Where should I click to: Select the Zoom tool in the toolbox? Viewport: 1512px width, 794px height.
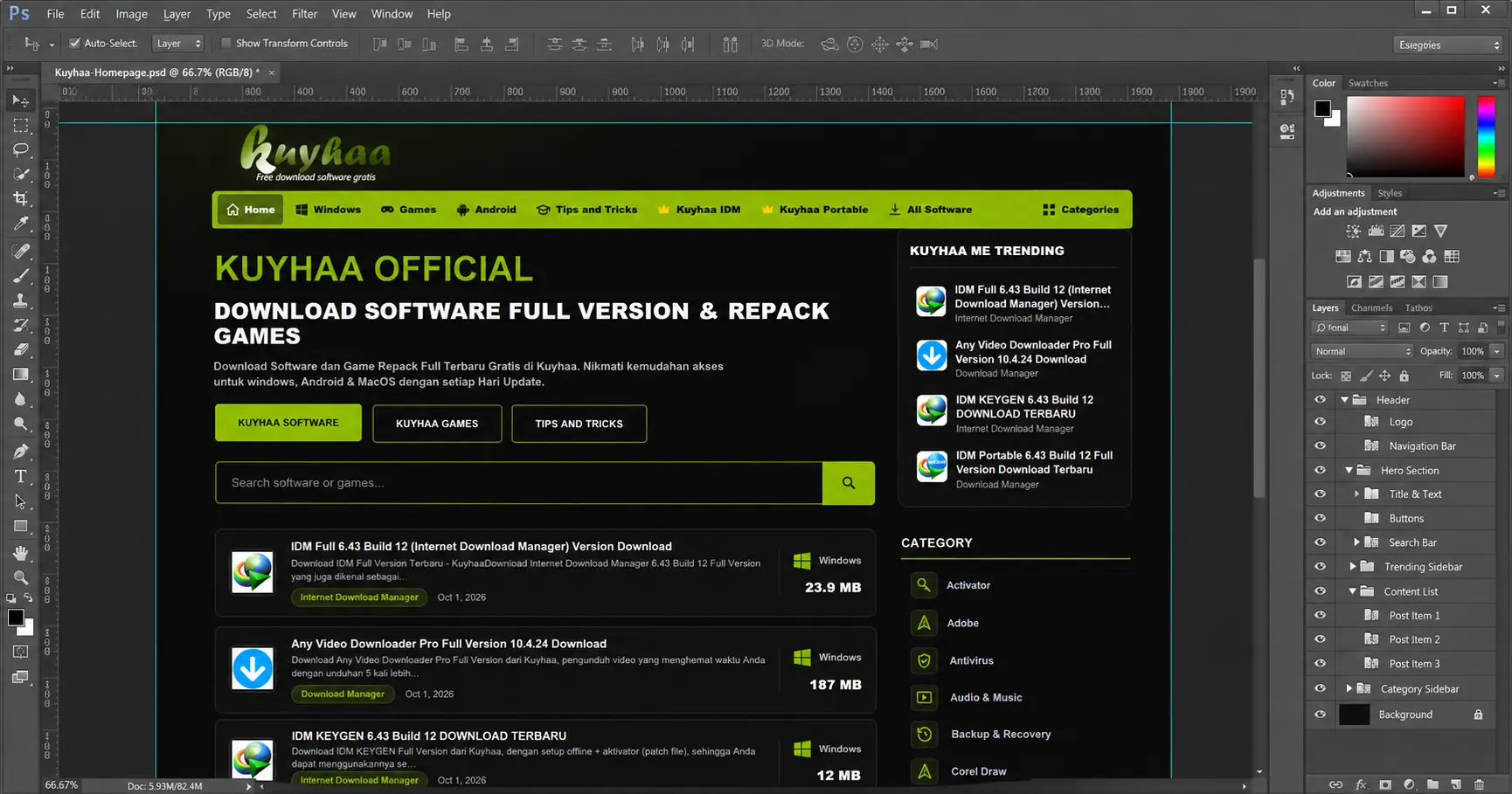pos(20,577)
